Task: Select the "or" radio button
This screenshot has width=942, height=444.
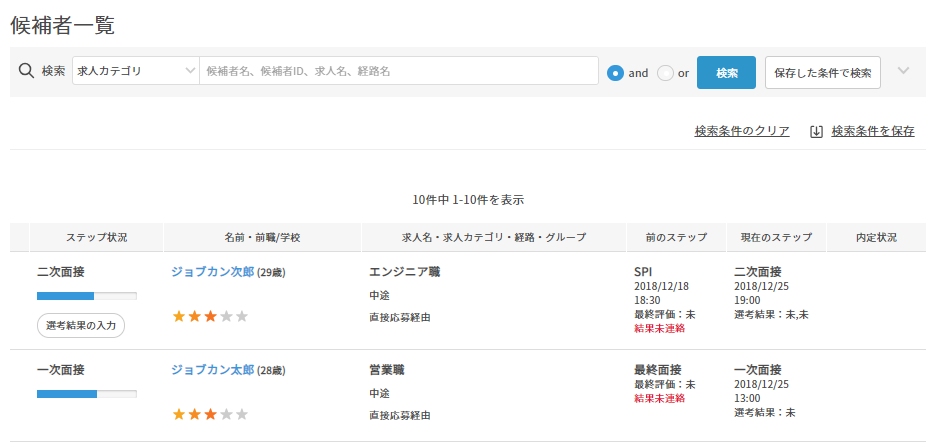Action: (x=666, y=72)
